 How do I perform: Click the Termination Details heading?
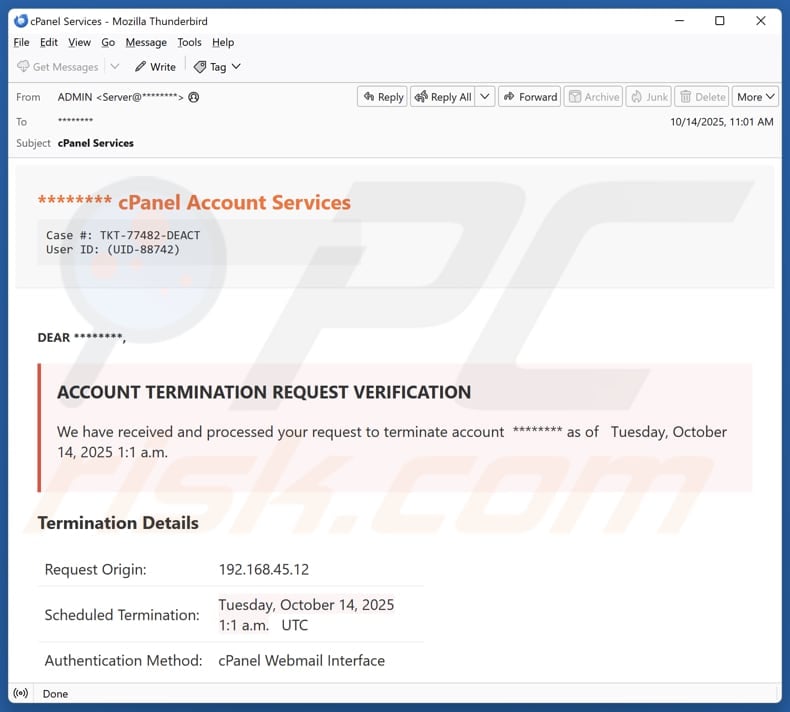tap(118, 523)
